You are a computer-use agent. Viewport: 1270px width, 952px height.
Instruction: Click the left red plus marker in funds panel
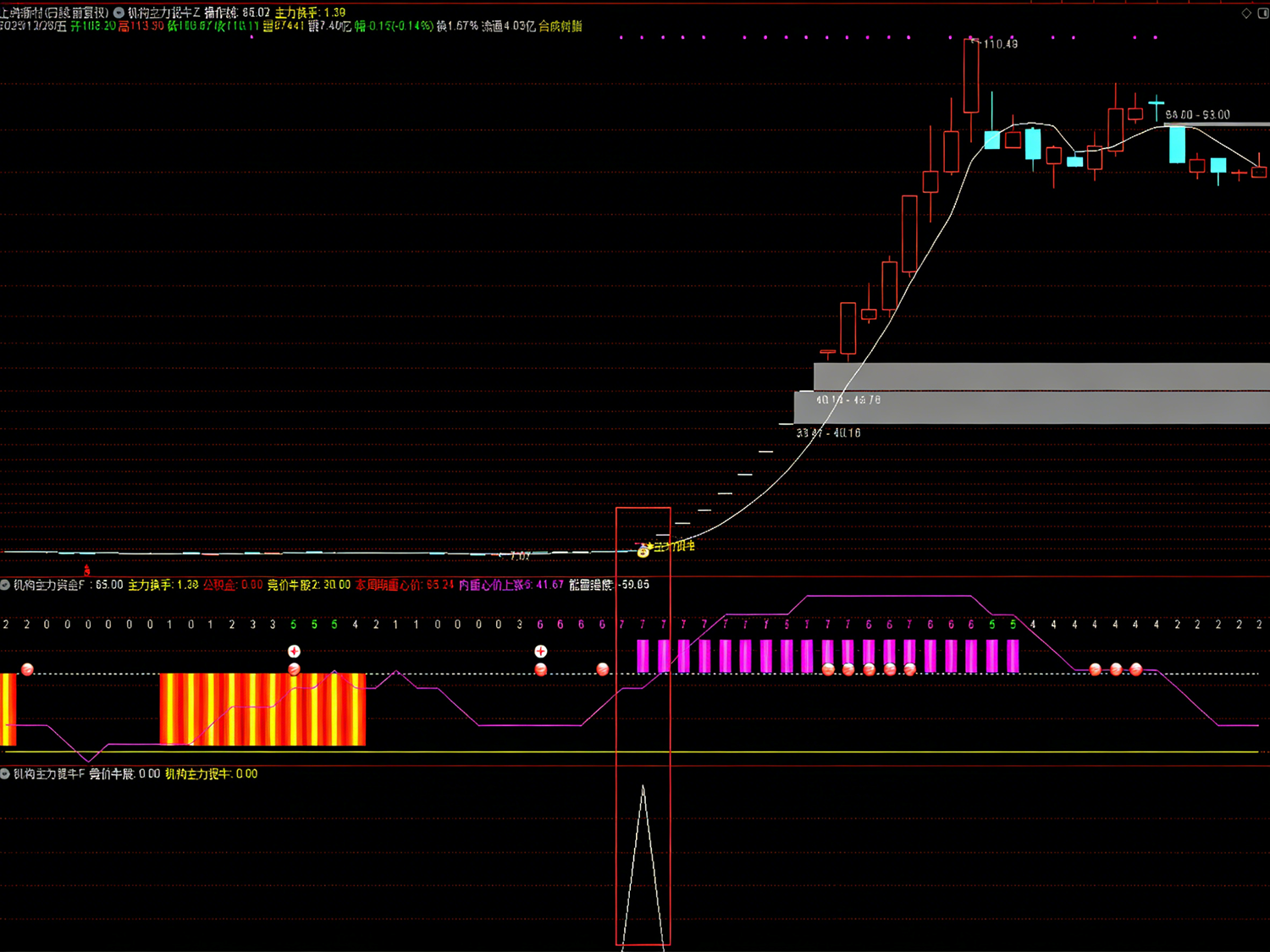point(294,651)
